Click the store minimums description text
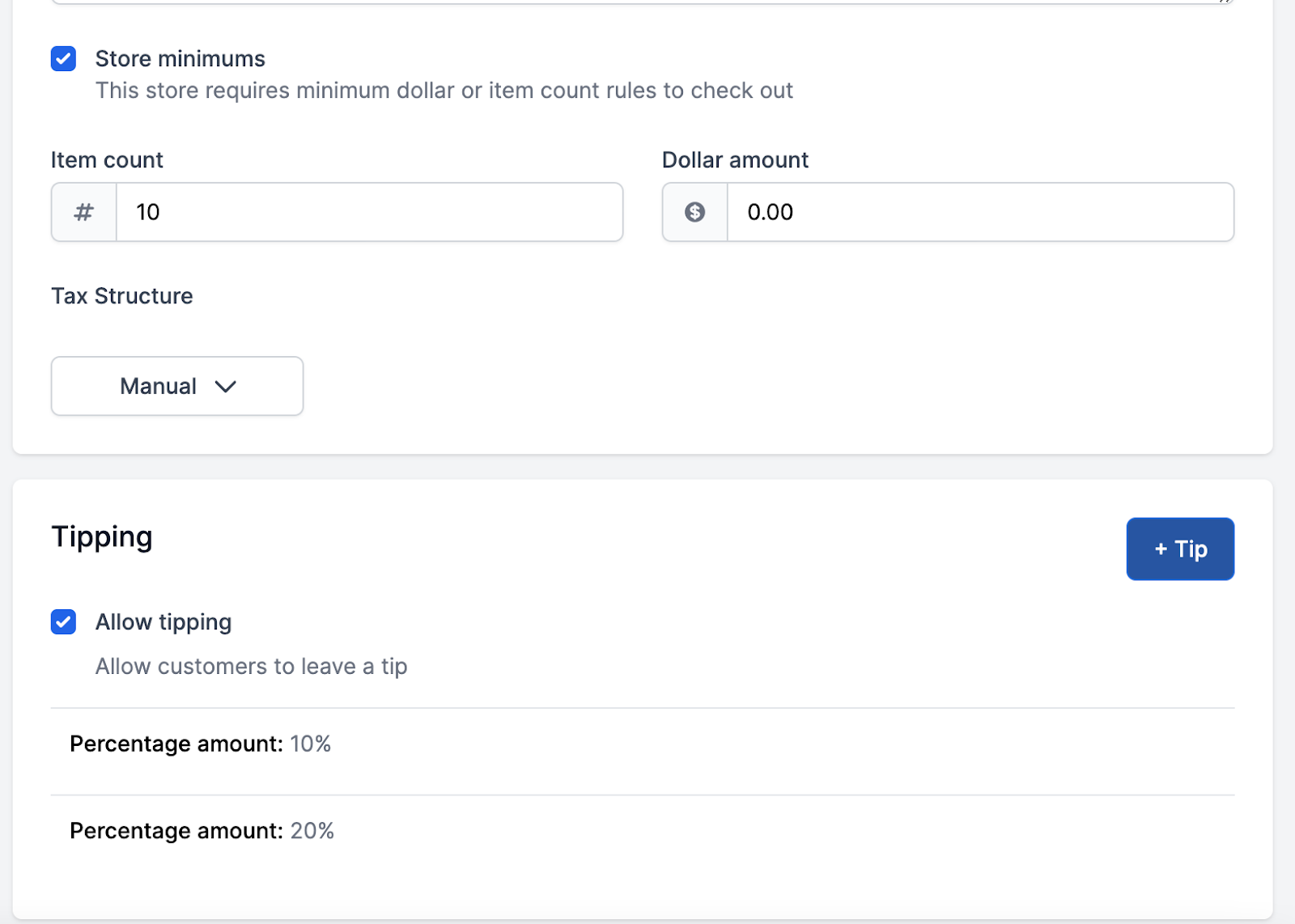 click(x=444, y=91)
